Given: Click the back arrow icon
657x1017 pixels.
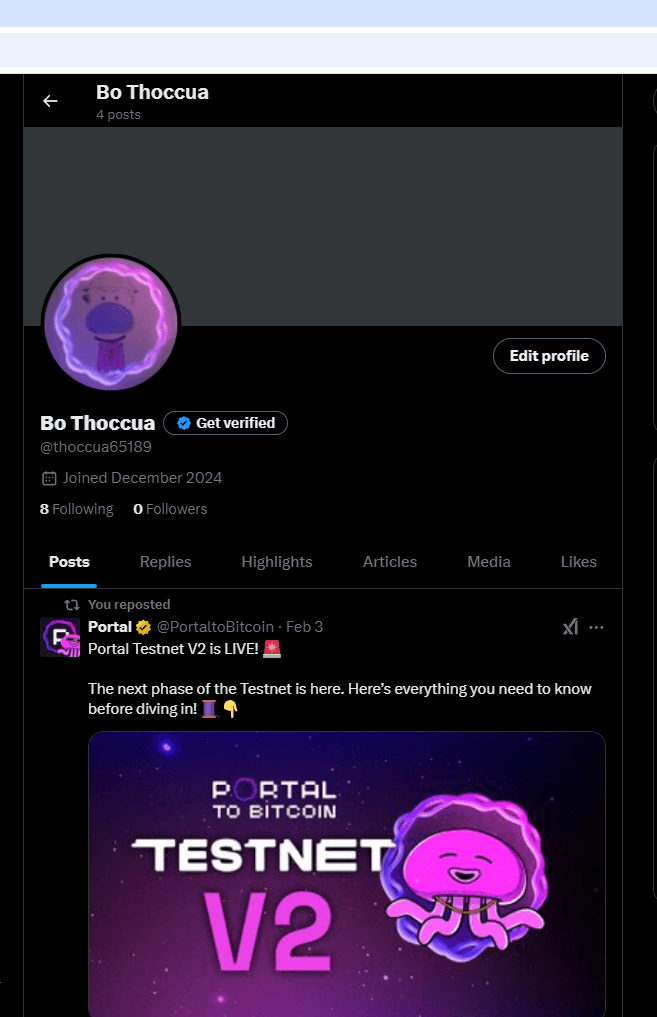Looking at the screenshot, I should [50, 101].
